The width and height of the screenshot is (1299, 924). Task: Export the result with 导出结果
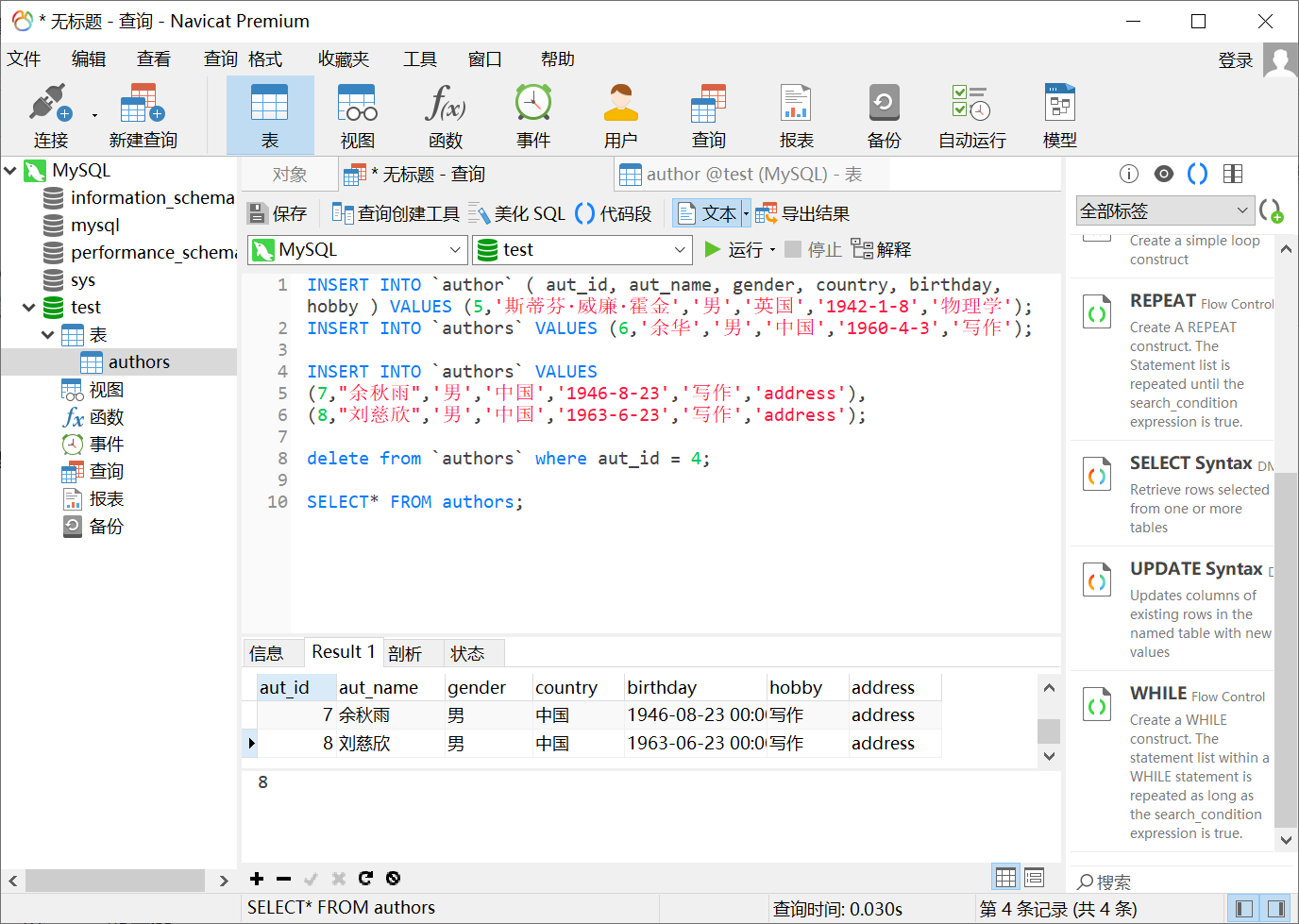[x=802, y=213]
